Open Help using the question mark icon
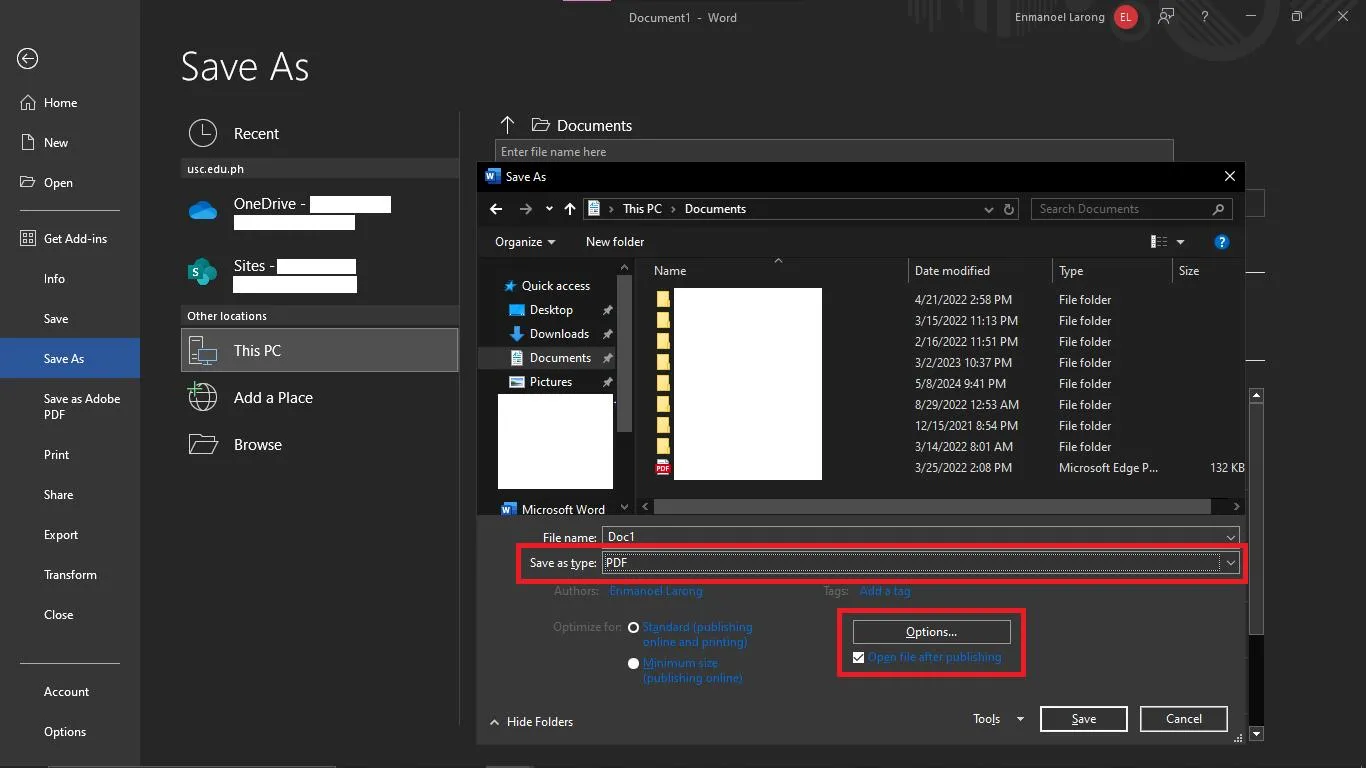Viewport: 1366px width, 768px height. pyautogui.click(x=1221, y=241)
